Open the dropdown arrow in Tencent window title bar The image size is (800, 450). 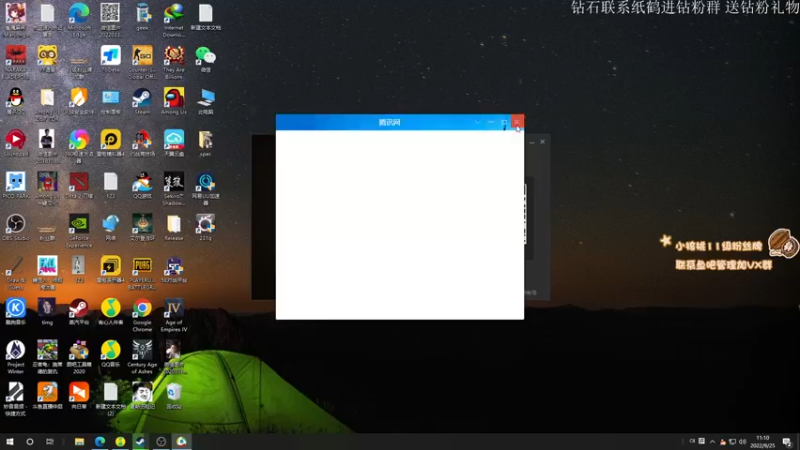(478, 122)
